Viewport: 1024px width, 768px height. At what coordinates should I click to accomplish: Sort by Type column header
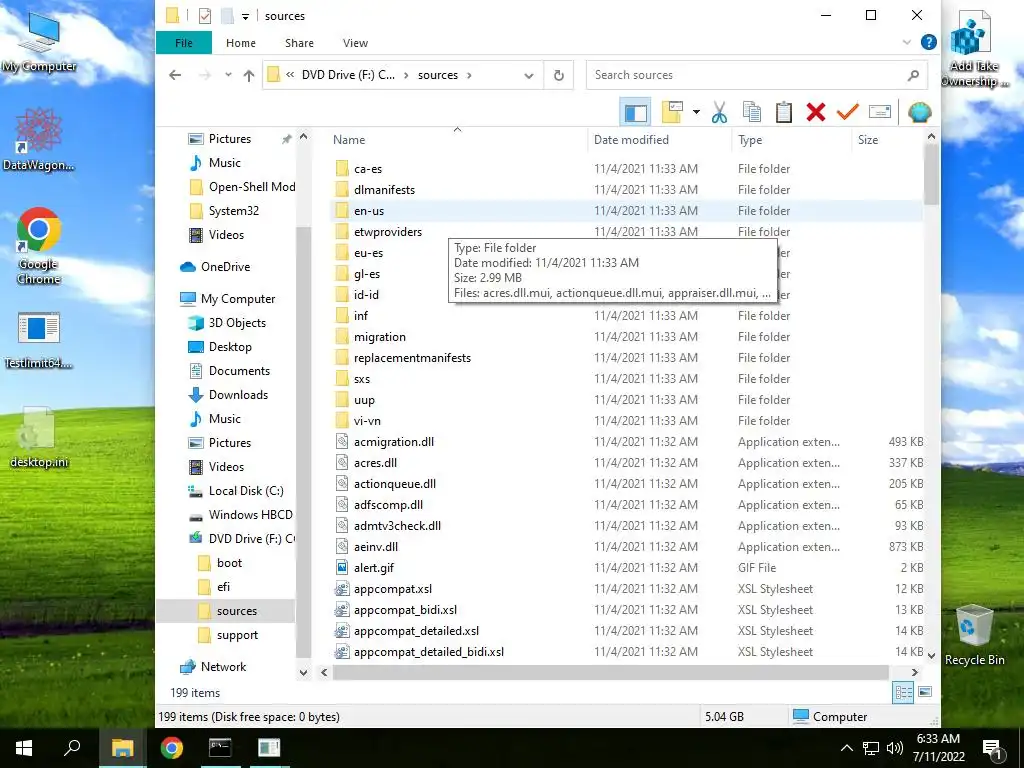(792, 140)
